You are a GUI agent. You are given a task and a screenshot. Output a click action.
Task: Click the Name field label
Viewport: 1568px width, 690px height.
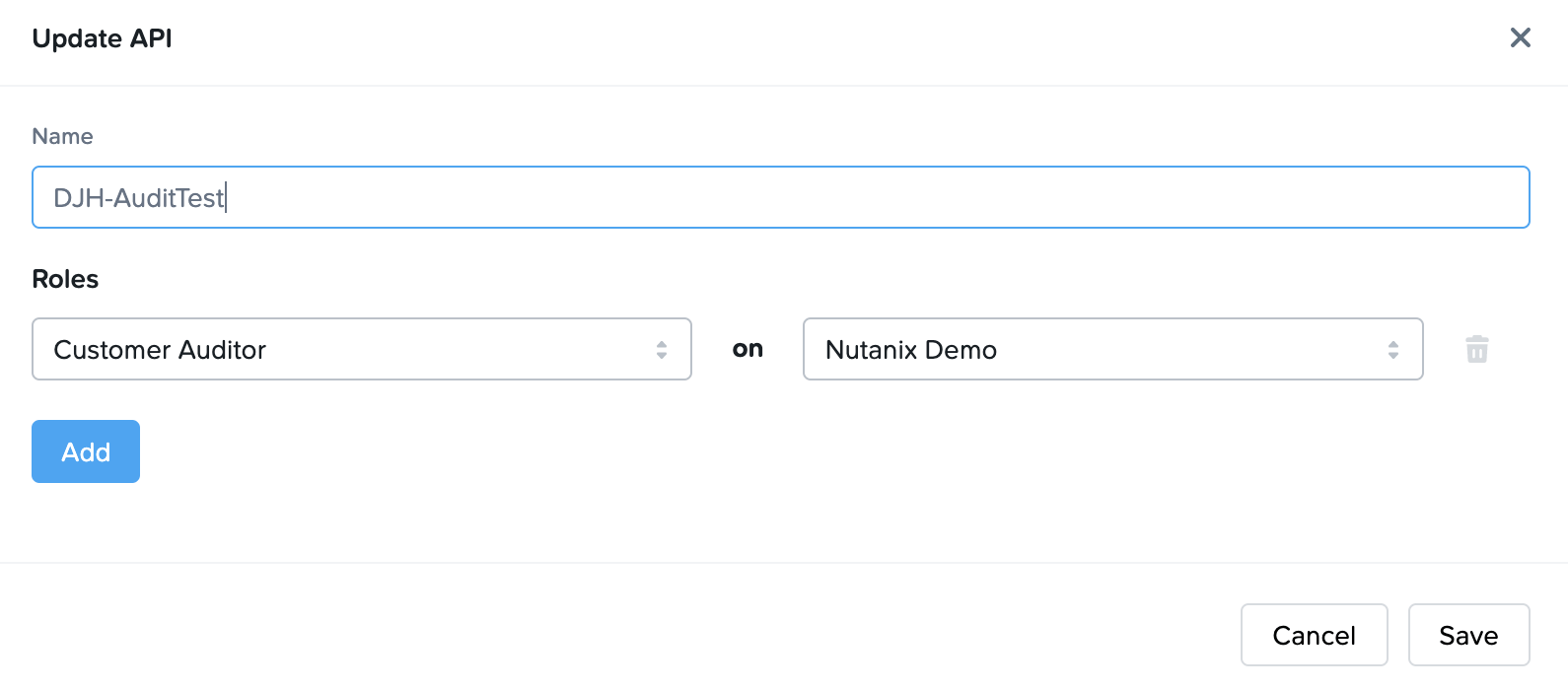(x=62, y=136)
